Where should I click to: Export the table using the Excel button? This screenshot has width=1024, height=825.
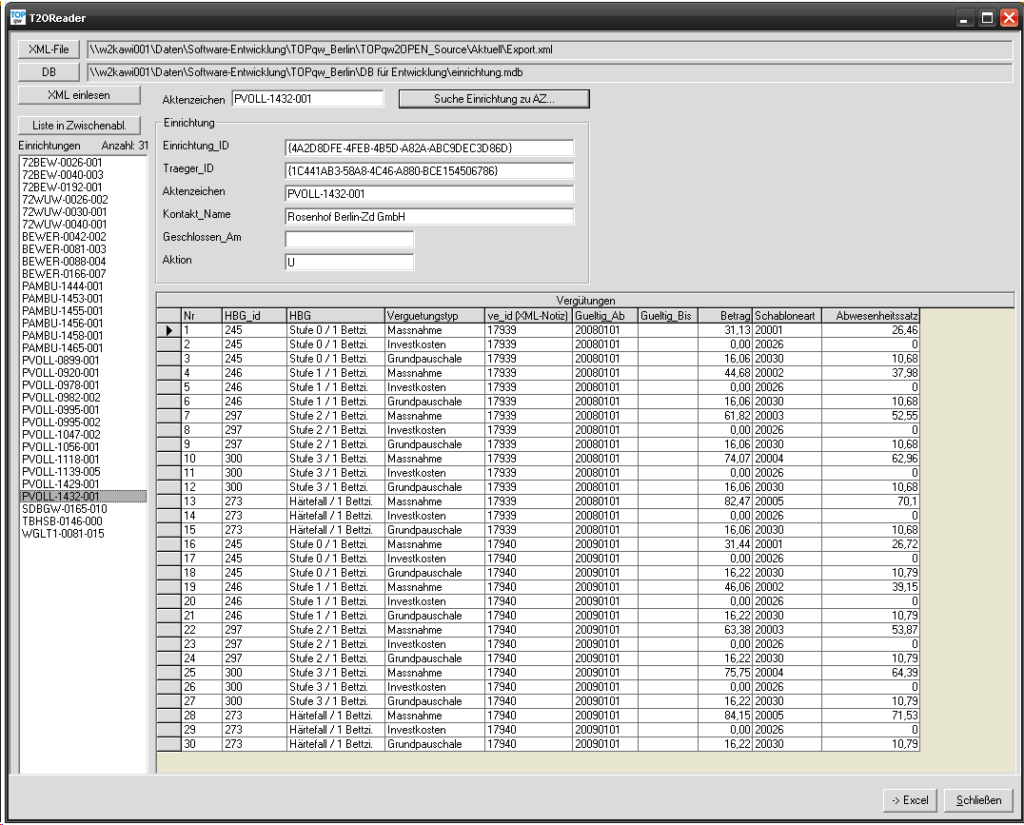click(906, 800)
